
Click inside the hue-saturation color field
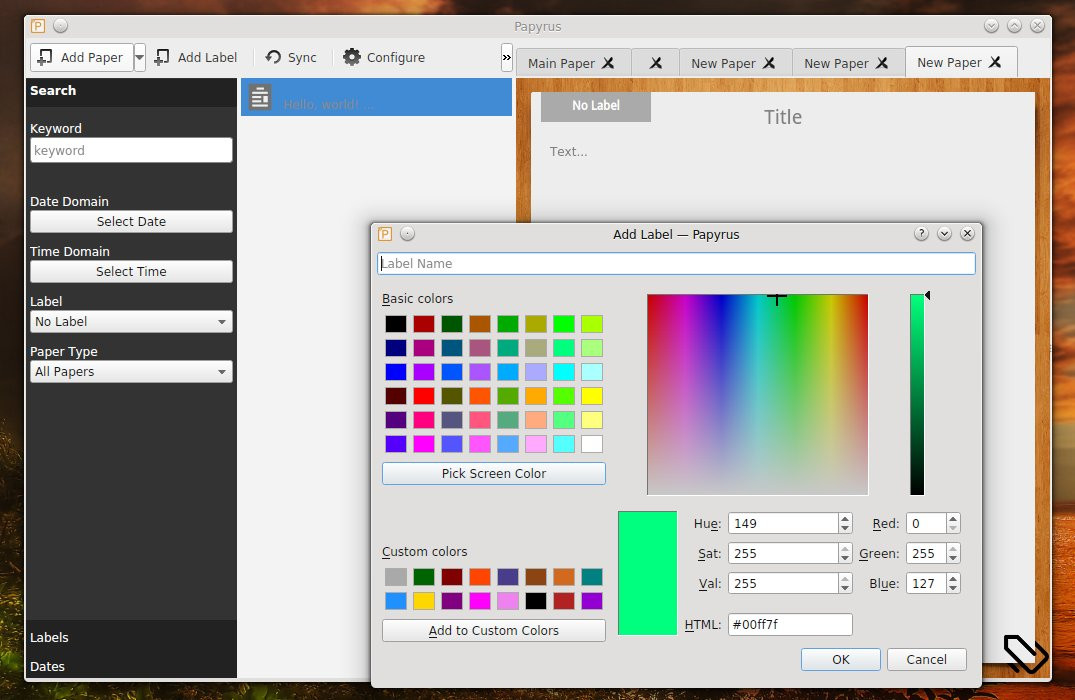coord(758,394)
